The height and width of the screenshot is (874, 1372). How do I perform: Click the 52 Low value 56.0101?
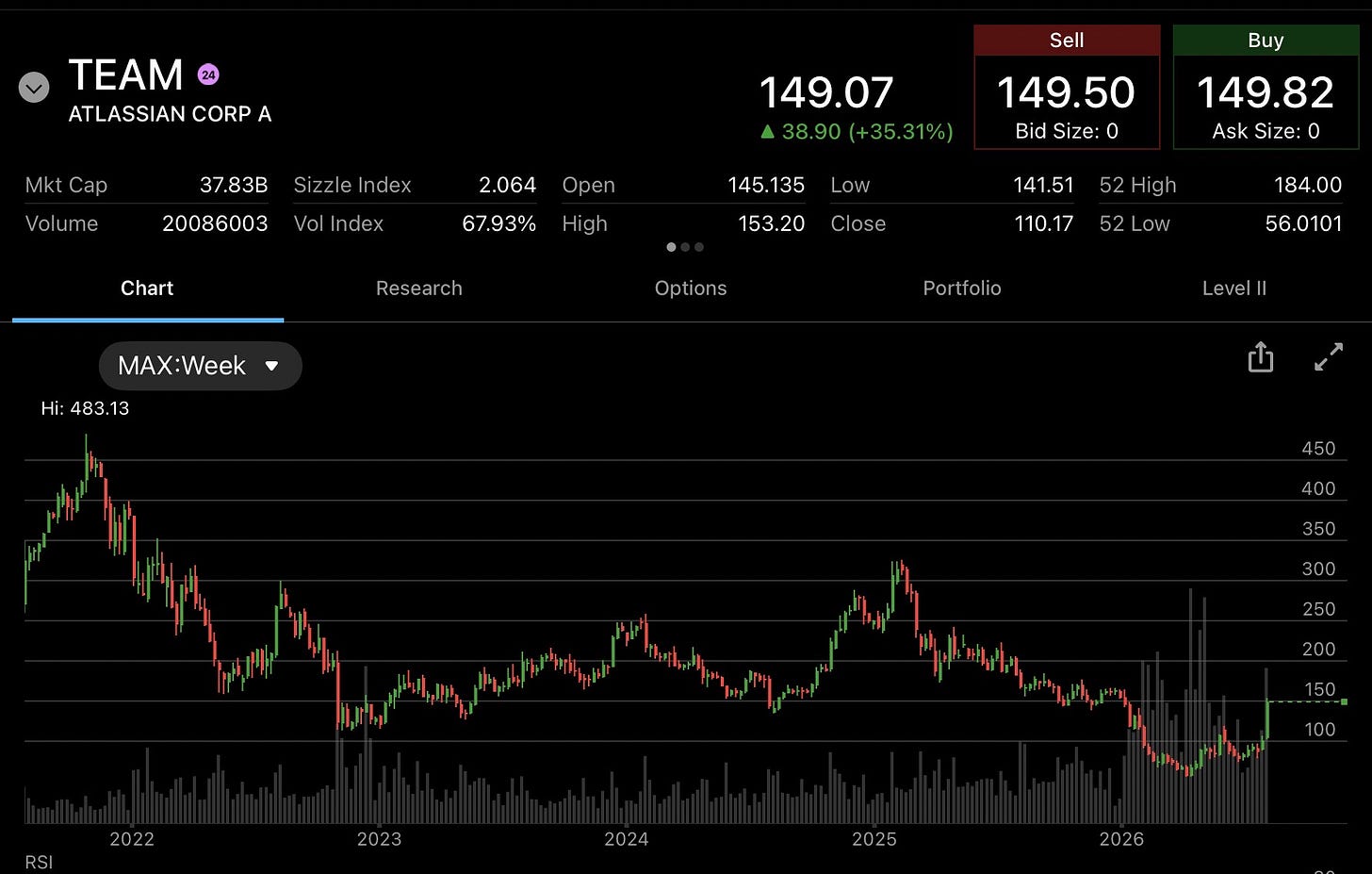click(x=1303, y=223)
